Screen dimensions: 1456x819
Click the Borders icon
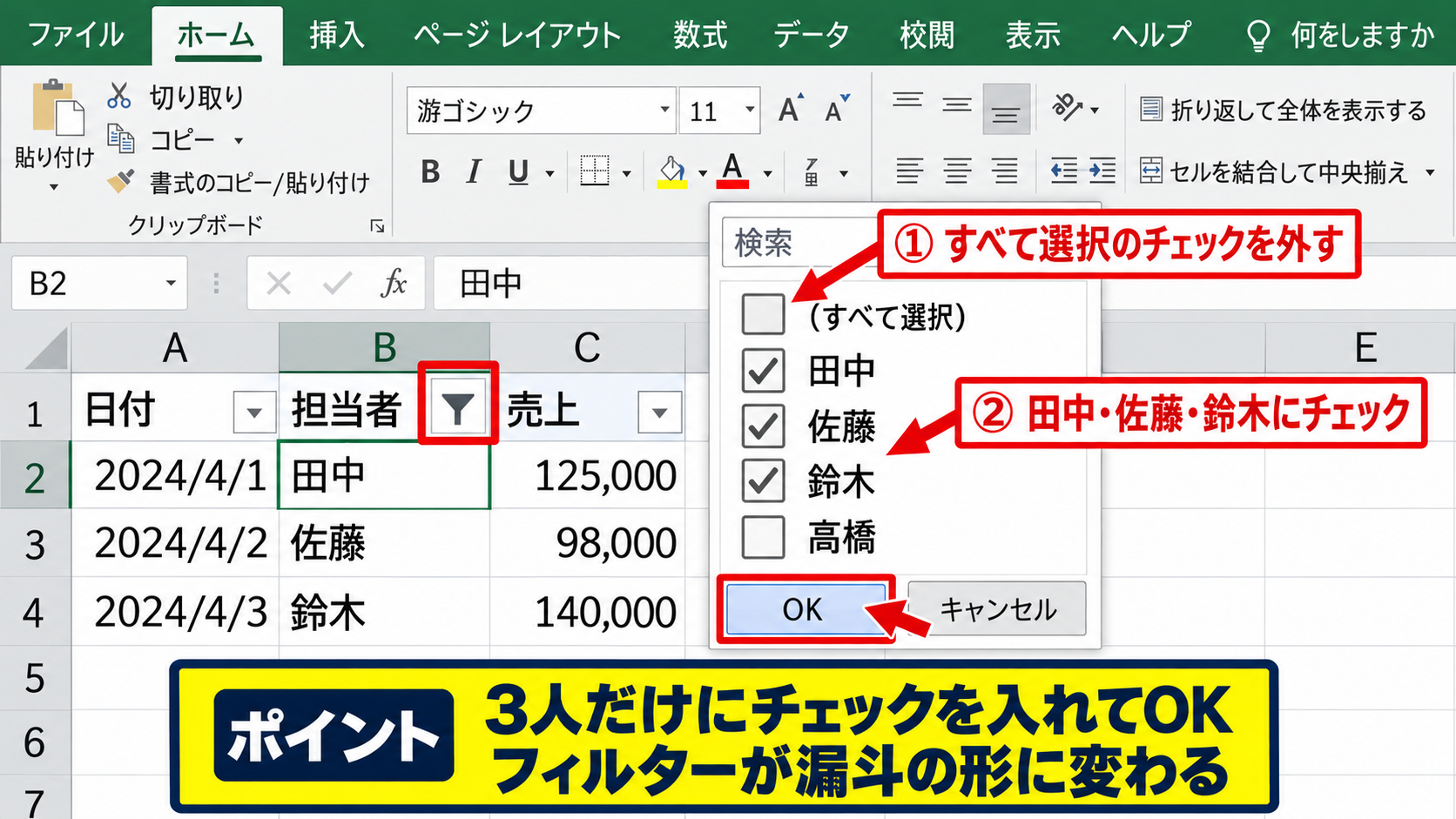coord(595,171)
